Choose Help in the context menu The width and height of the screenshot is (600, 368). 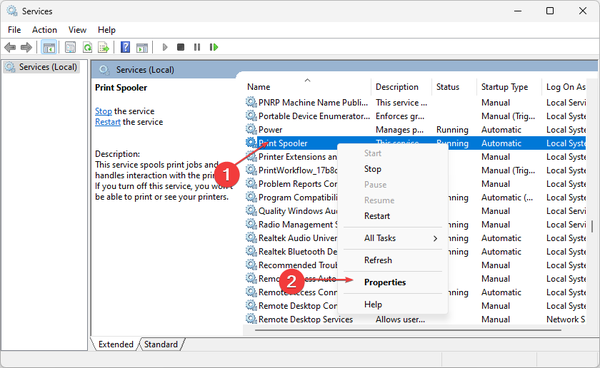click(373, 304)
